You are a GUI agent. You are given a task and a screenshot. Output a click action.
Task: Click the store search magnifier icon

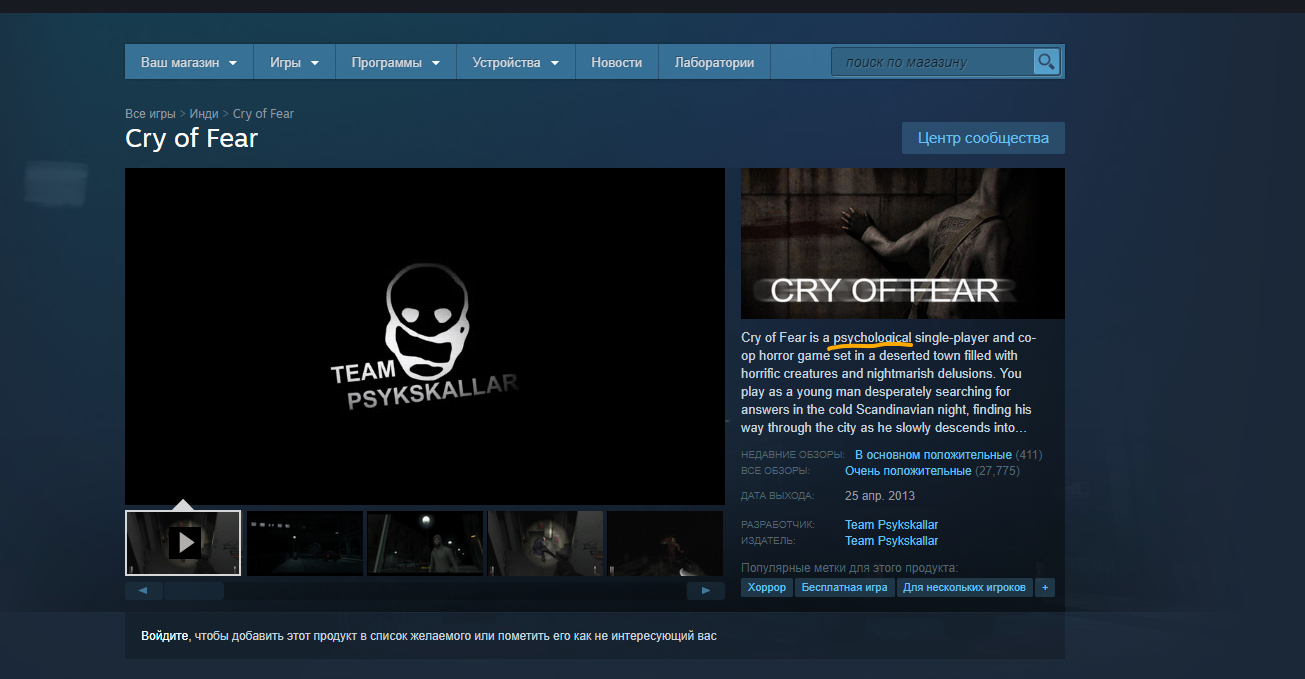[1046, 62]
